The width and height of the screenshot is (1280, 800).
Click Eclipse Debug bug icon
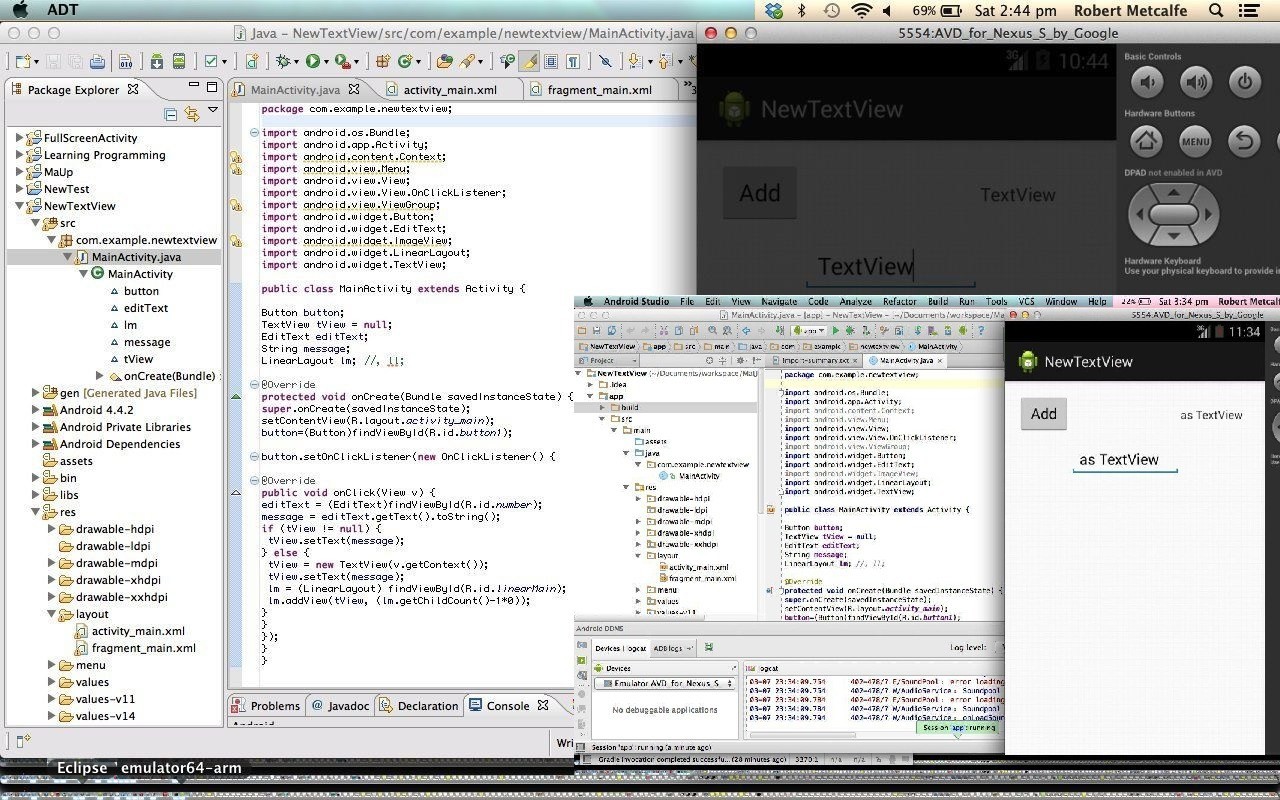(x=283, y=61)
